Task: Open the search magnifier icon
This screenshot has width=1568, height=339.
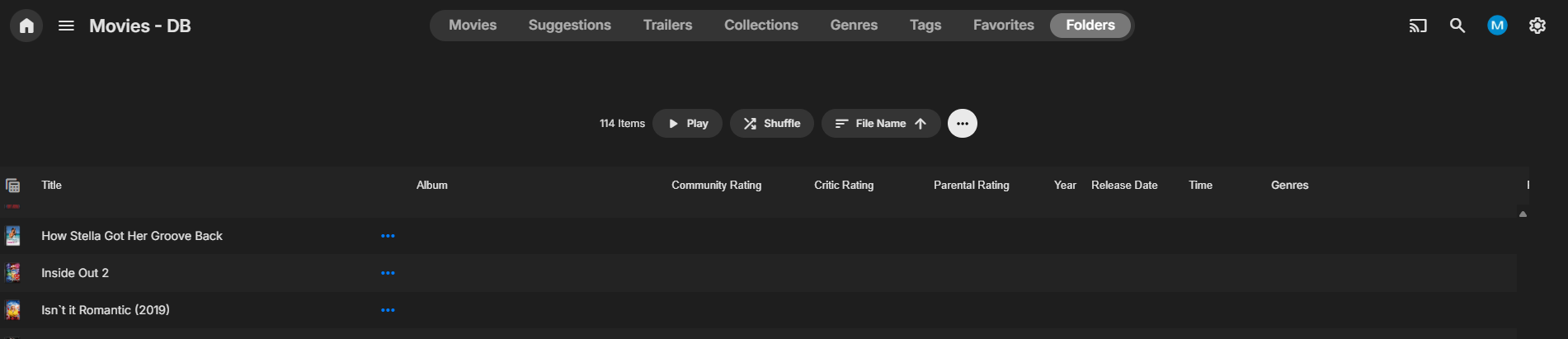Action: click(x=1457, y=26)
